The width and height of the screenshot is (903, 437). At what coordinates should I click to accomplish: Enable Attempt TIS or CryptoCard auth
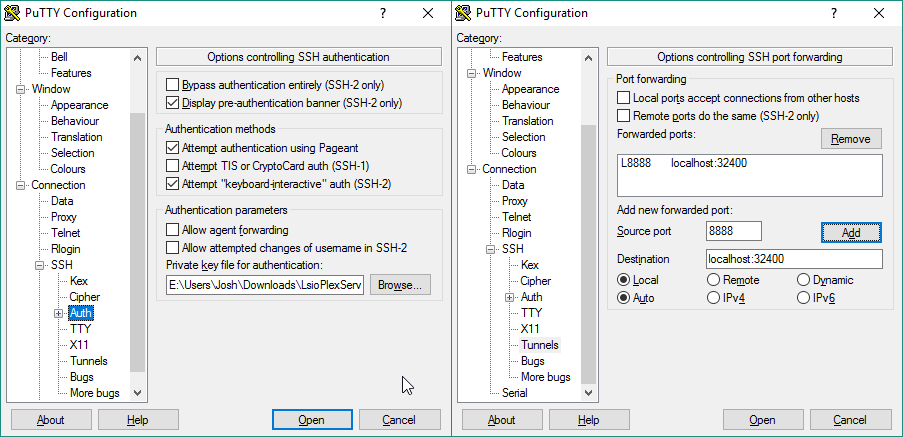pyautogui.click(x=172, y=166)
